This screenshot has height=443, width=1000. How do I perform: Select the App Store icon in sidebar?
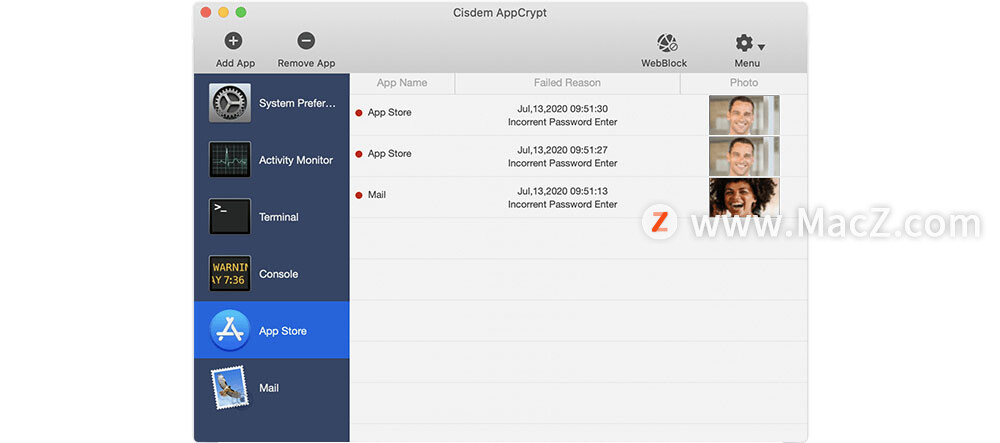(x=230, y=330)
